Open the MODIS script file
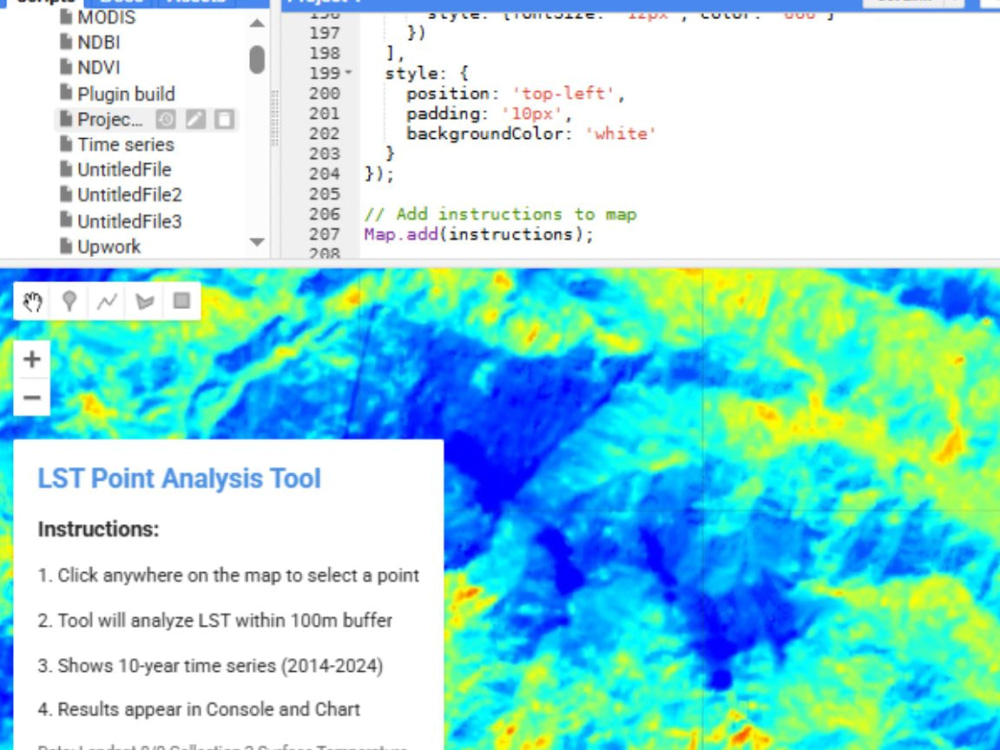 point(107,17)
